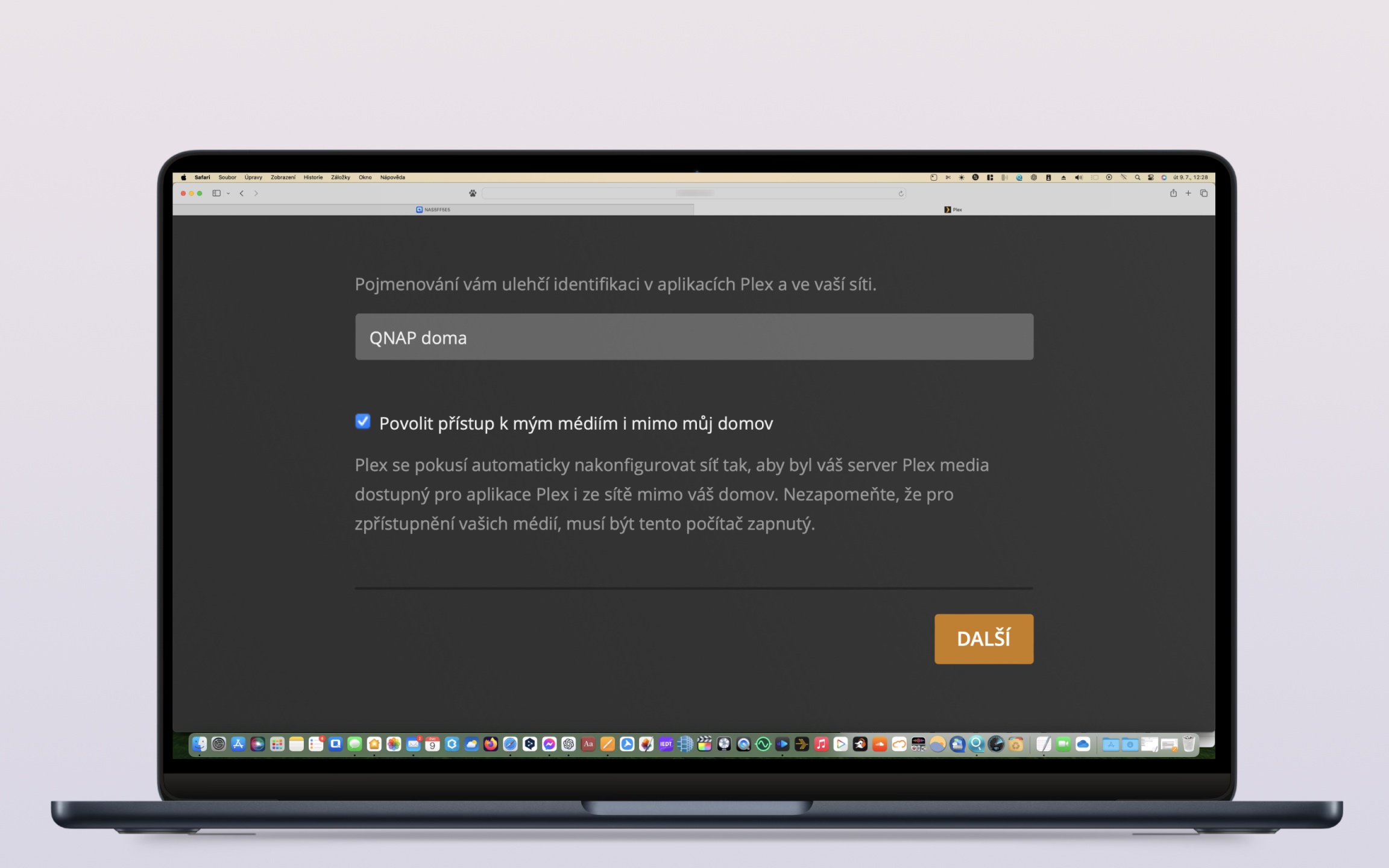
Task: Click the DALŠÍ button
Action: tap(983, 638)
